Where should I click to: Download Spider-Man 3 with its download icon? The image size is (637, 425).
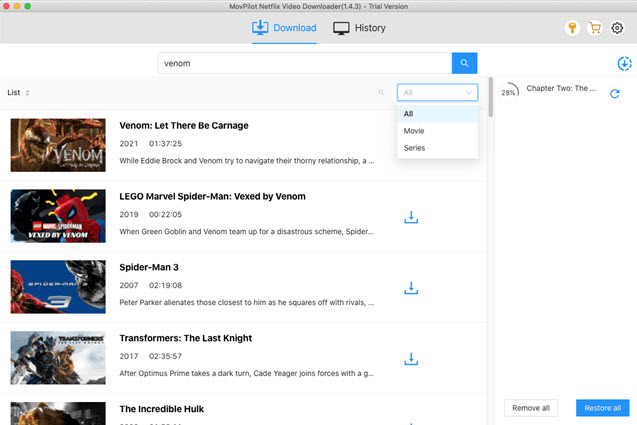click(411, 288)
